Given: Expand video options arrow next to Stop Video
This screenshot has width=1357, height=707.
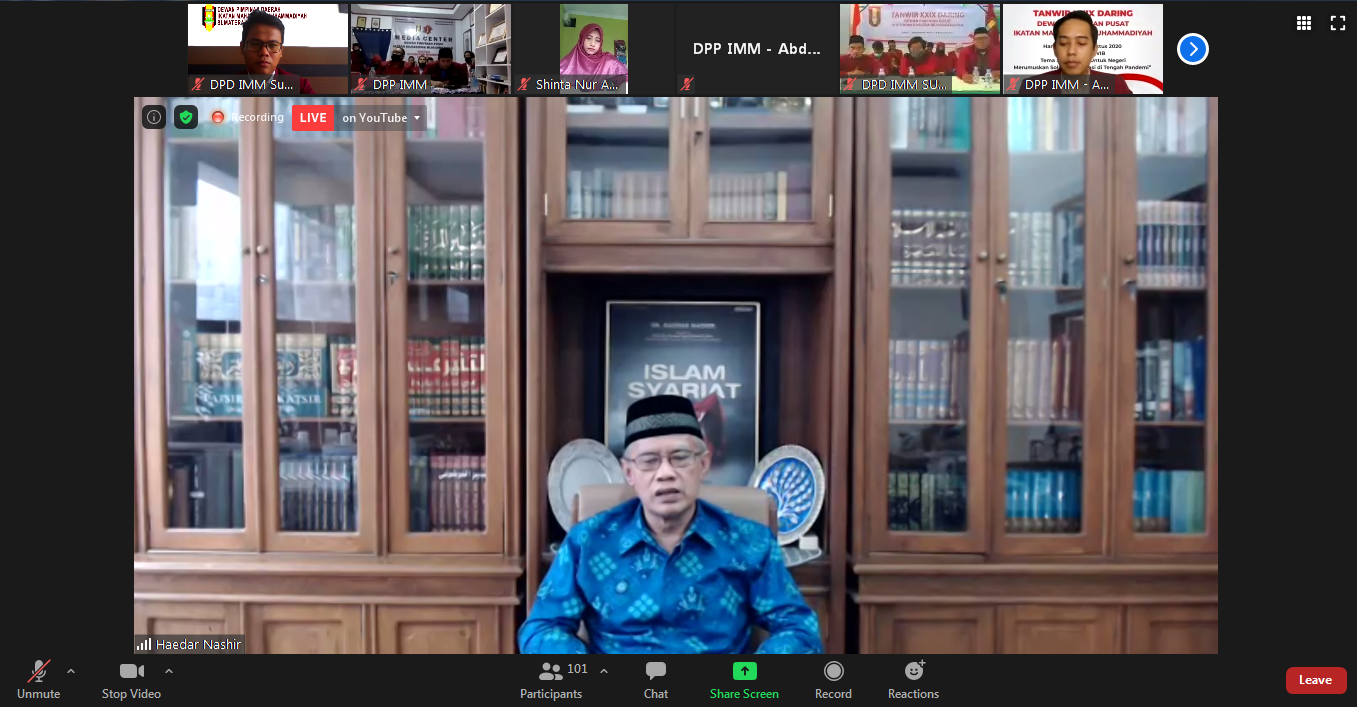Looking at the screenshot, I should (168, 671).
